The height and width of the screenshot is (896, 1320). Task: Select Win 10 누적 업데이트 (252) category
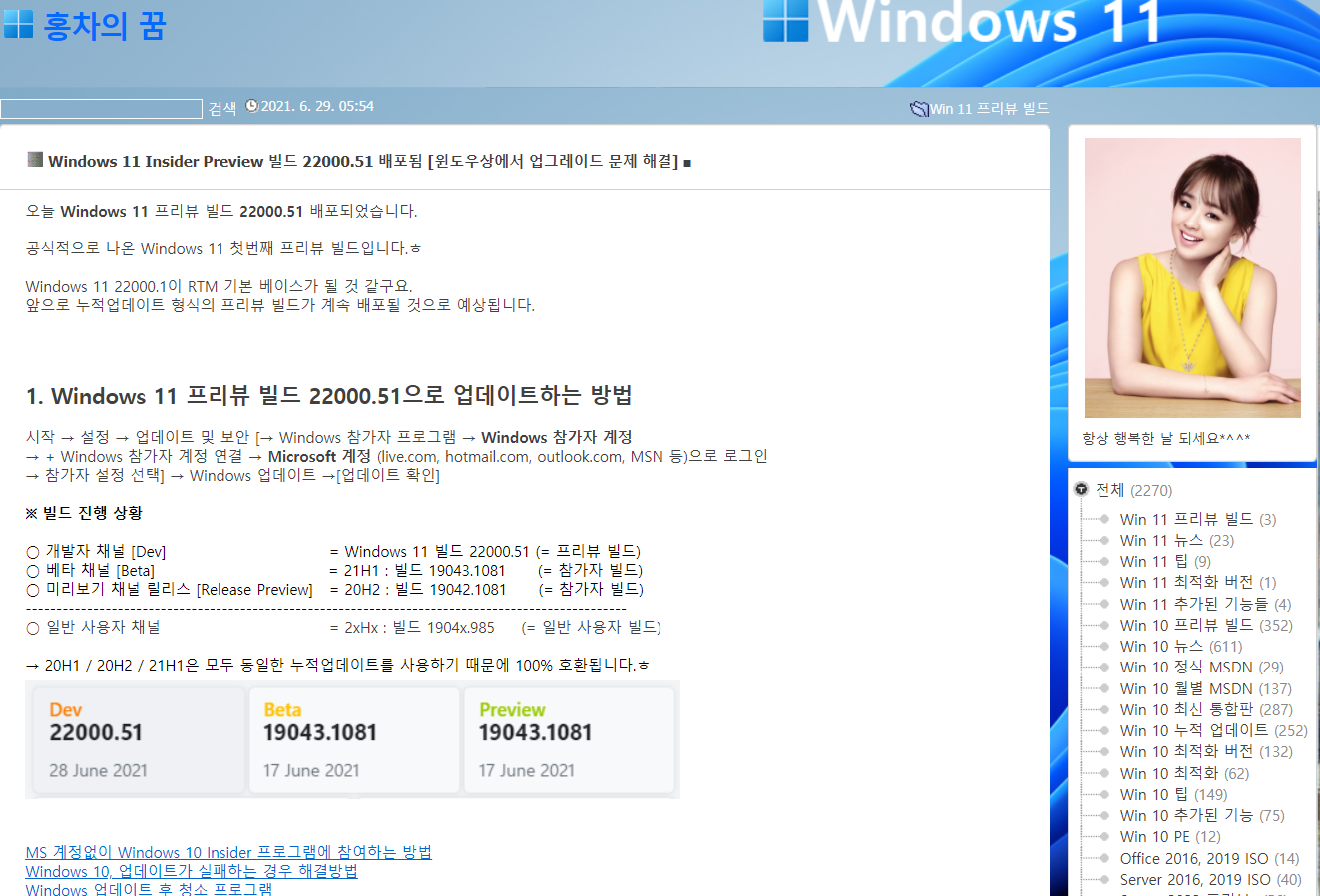pos(1213,730)
